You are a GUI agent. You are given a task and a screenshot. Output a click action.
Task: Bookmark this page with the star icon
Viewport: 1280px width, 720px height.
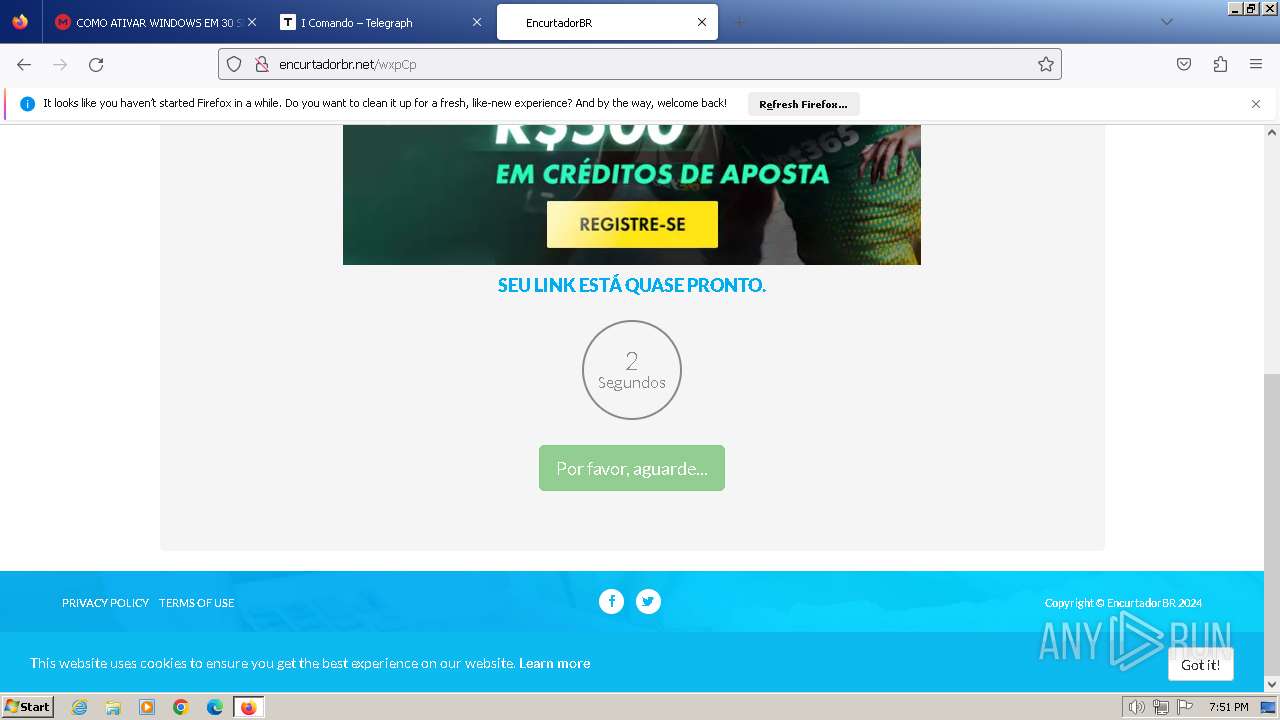tap(1046, 64)
